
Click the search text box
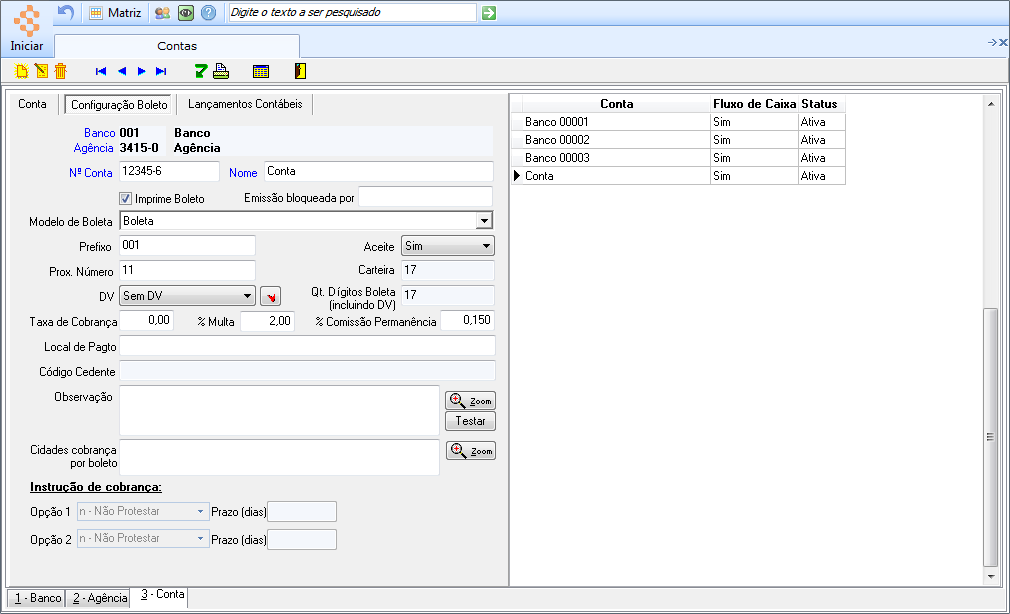[352, 12]
